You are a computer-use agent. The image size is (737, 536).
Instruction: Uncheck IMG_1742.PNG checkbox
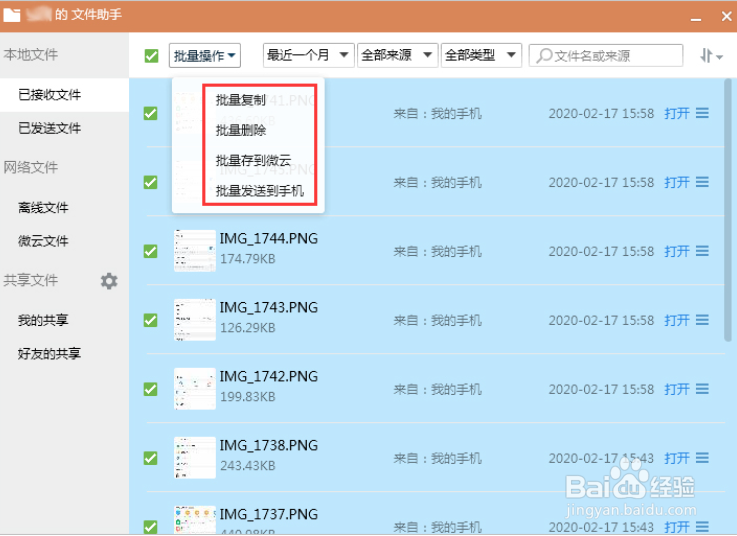[x=150, y=389]
